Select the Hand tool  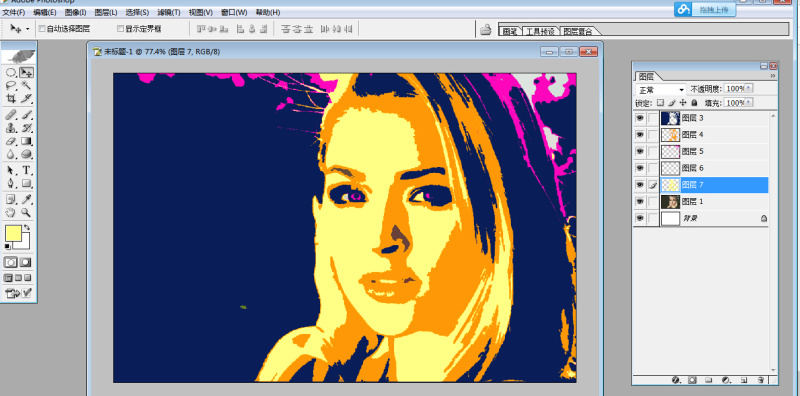click(11, 213)
